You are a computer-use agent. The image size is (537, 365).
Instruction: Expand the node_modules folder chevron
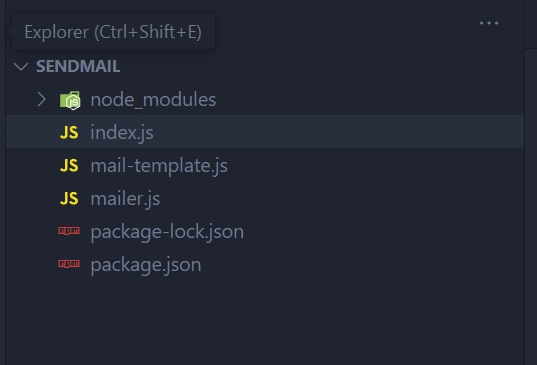tap(41, 100)
